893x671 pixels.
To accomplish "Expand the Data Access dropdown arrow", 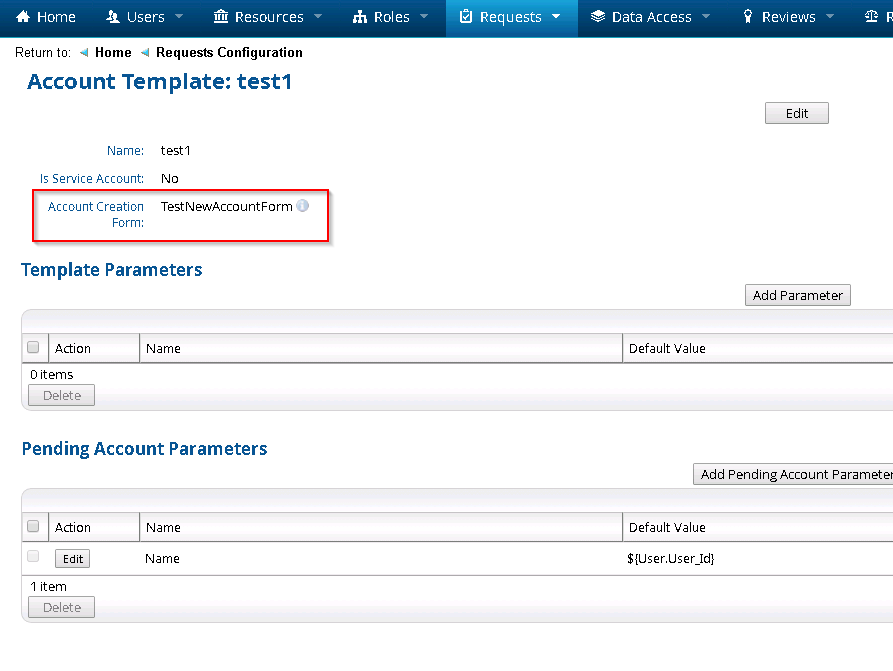I will 705,17.
